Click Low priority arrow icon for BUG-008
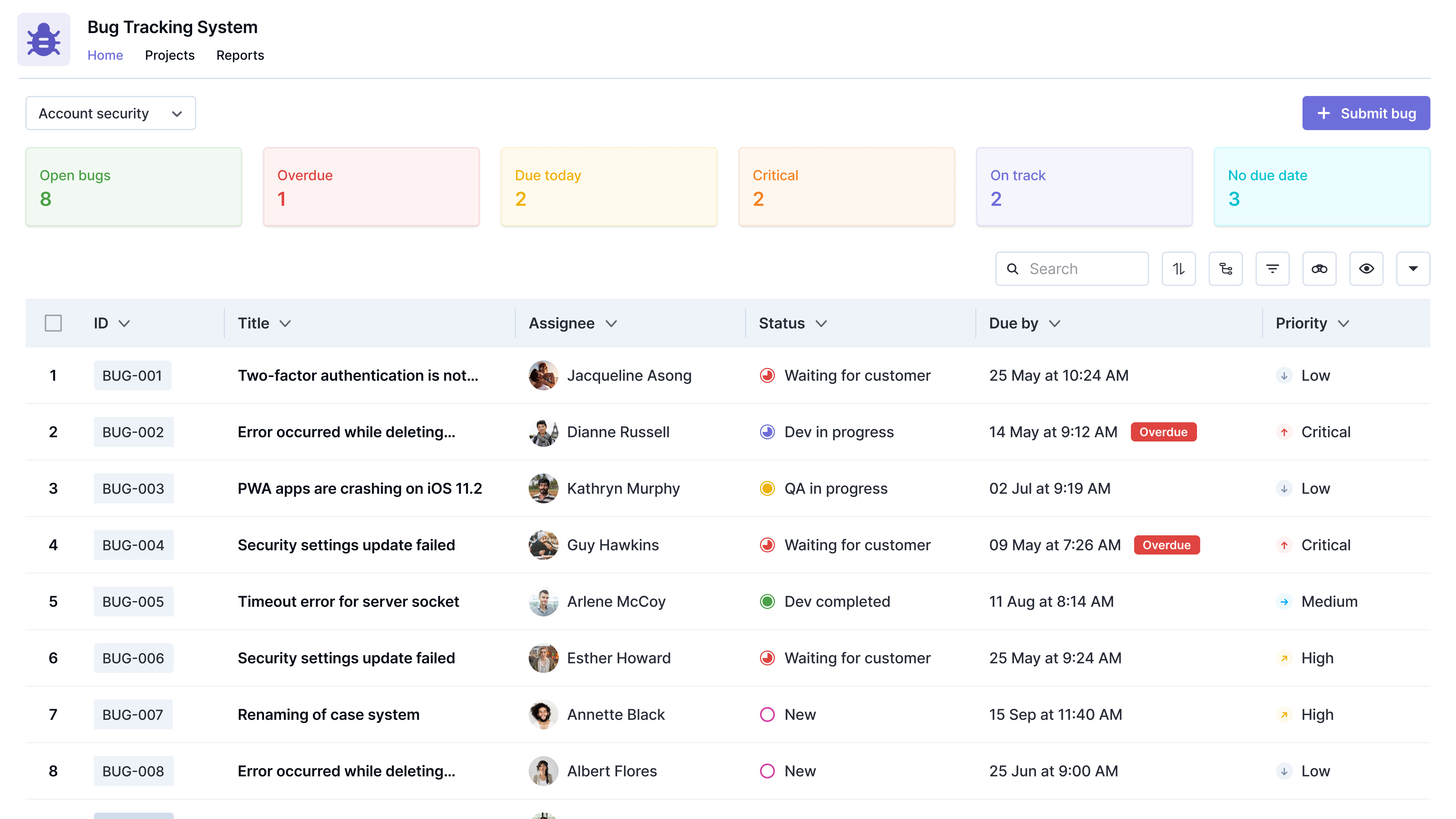This screenshot has height=819, width=1456. tap(1284, 772)
